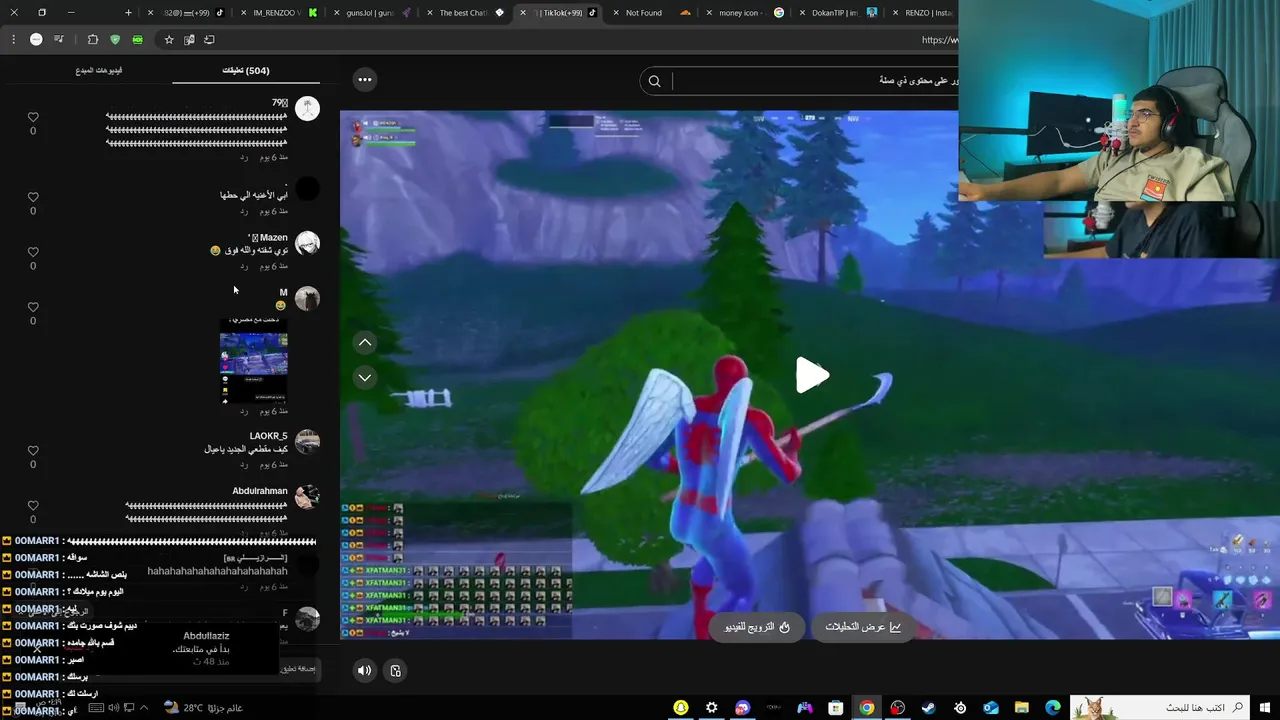Open Abdulrahman's profile avatar
1280x720 pixels.
[307, 497]
